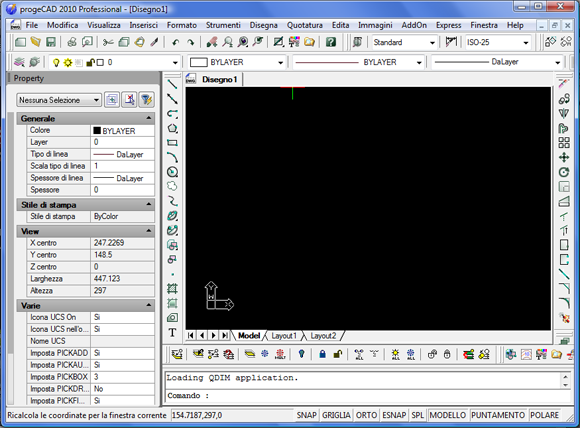580x428 pixels.
Task: Switch to the Layout2 tab
Action: (x=323, y=336)
